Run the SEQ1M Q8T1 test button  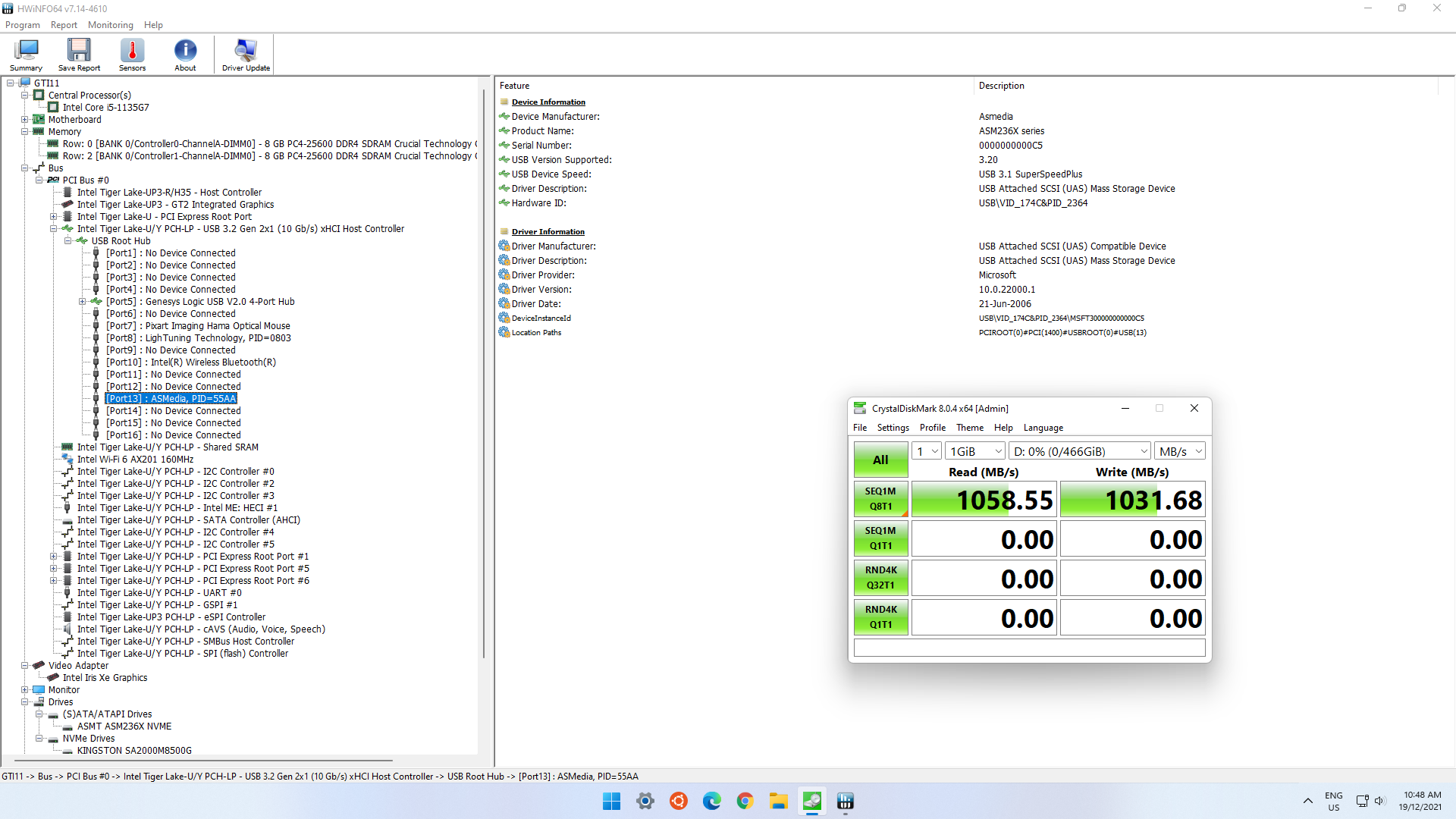[880, 499]
